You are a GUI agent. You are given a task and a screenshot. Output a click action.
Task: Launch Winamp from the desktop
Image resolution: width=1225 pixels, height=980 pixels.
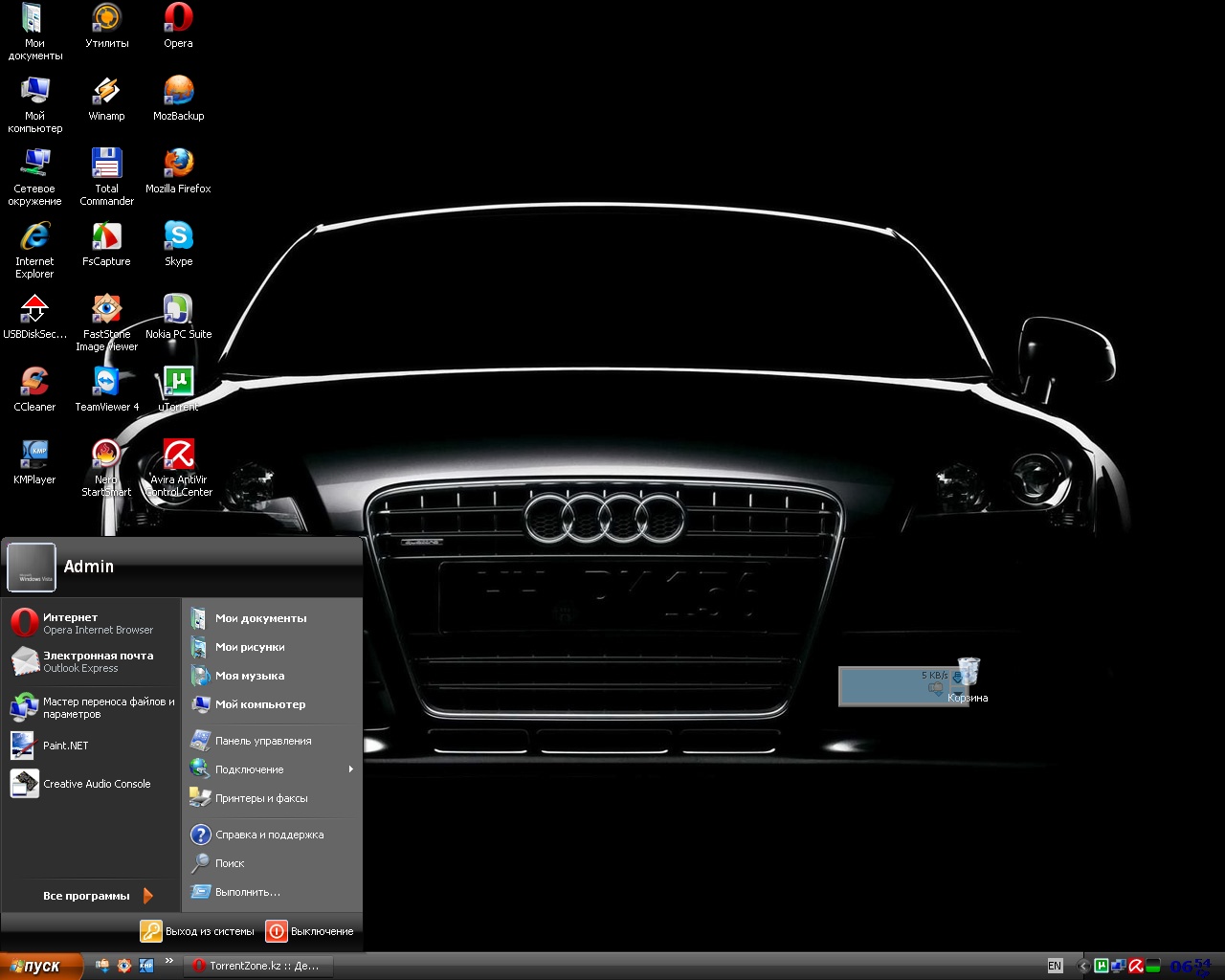tap(106, 99)
